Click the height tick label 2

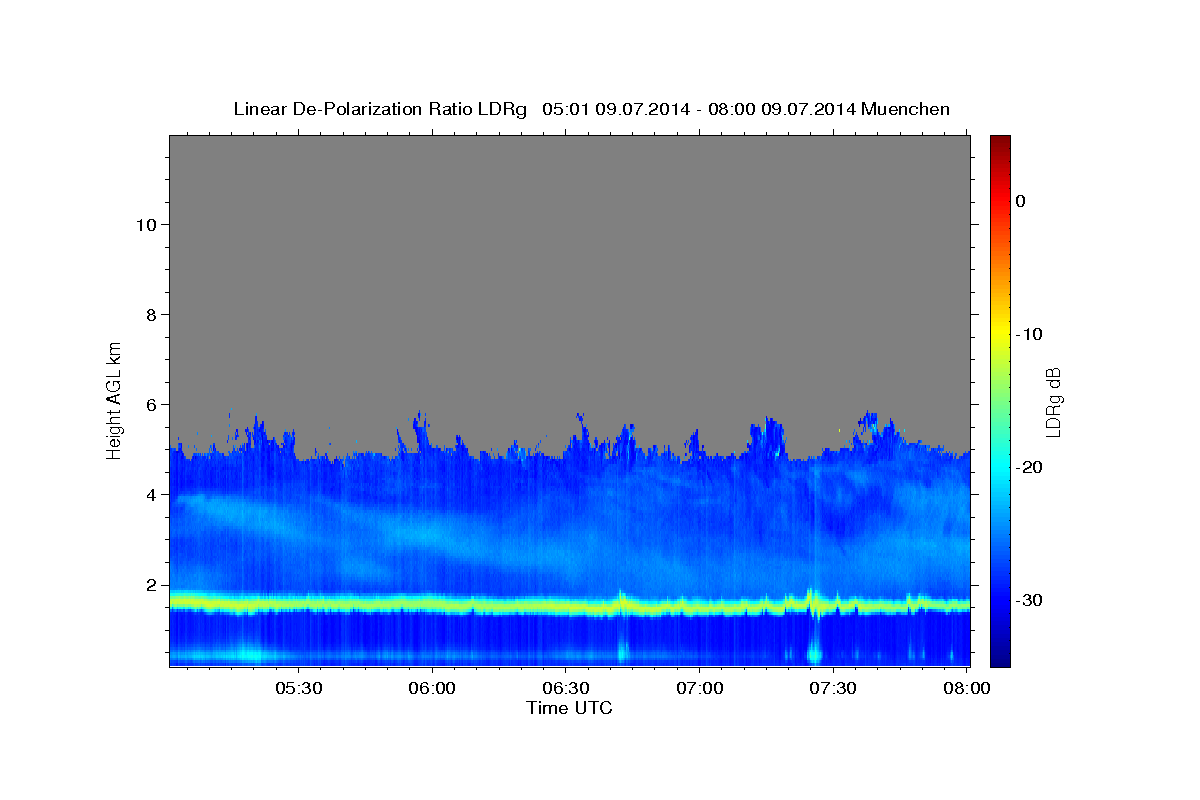click(153, 585)
